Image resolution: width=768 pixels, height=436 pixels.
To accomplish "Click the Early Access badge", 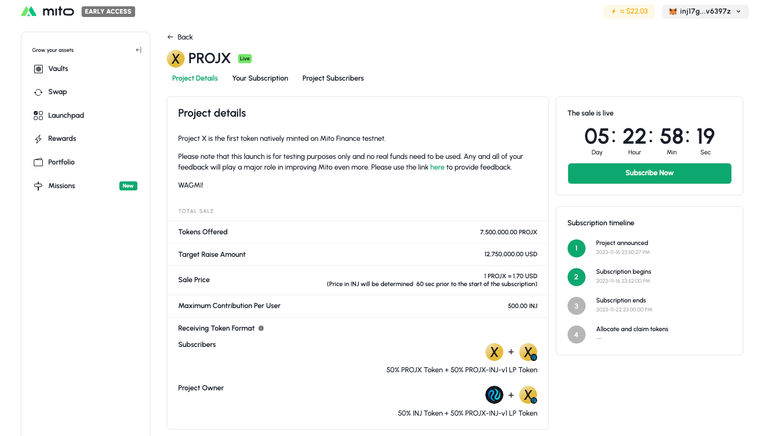I will tap(108, 12).
